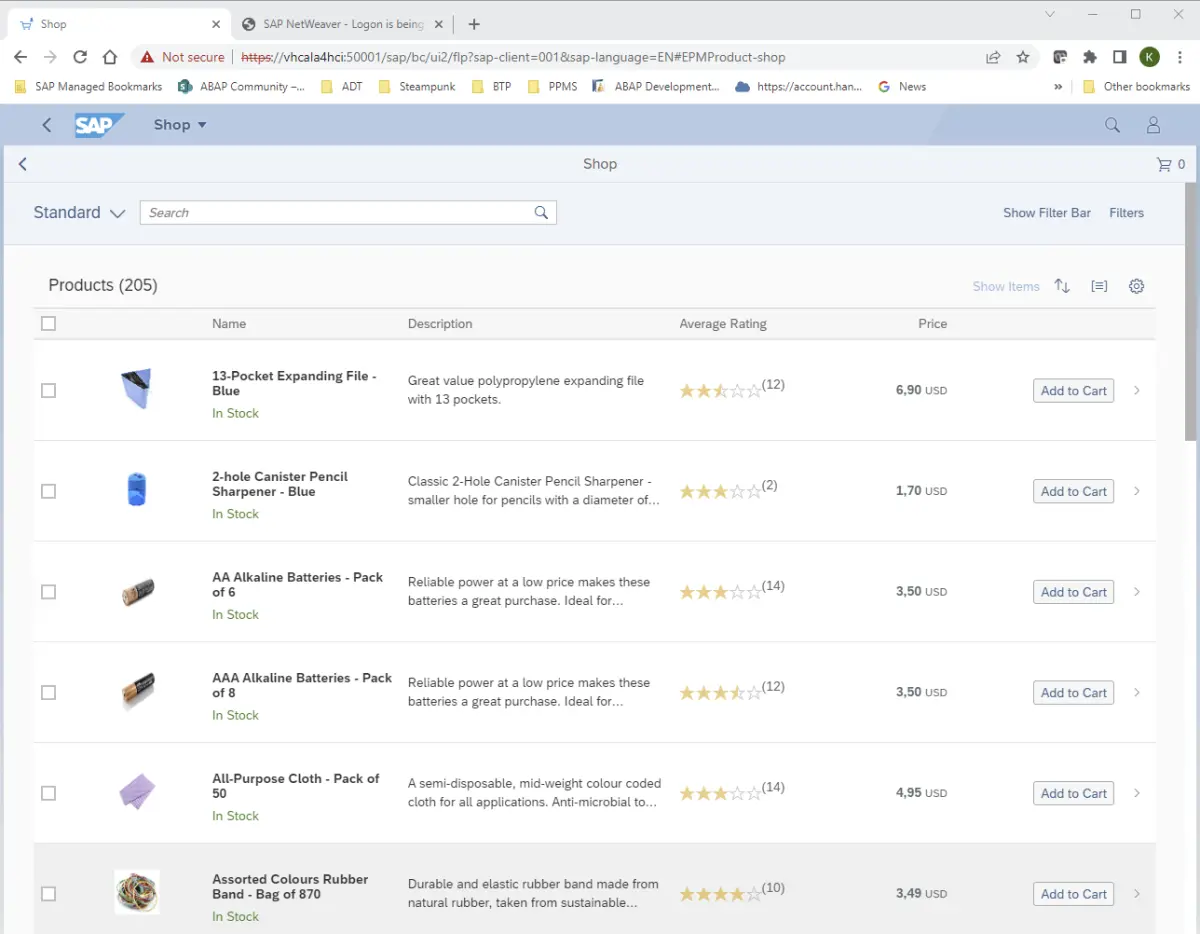Open the Chrome three-dot menu

pyautogui.click(x=1180, y=57)
